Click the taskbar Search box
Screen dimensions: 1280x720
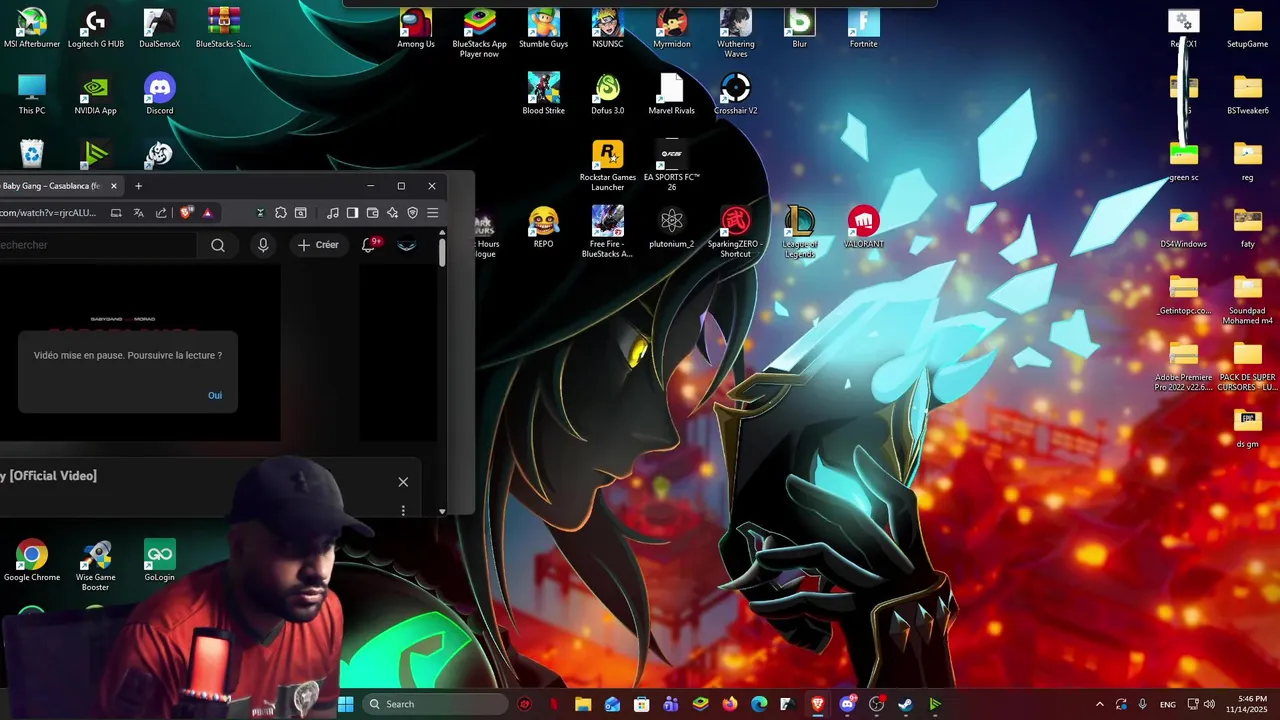pyautogui.click(x=435, y=704)
